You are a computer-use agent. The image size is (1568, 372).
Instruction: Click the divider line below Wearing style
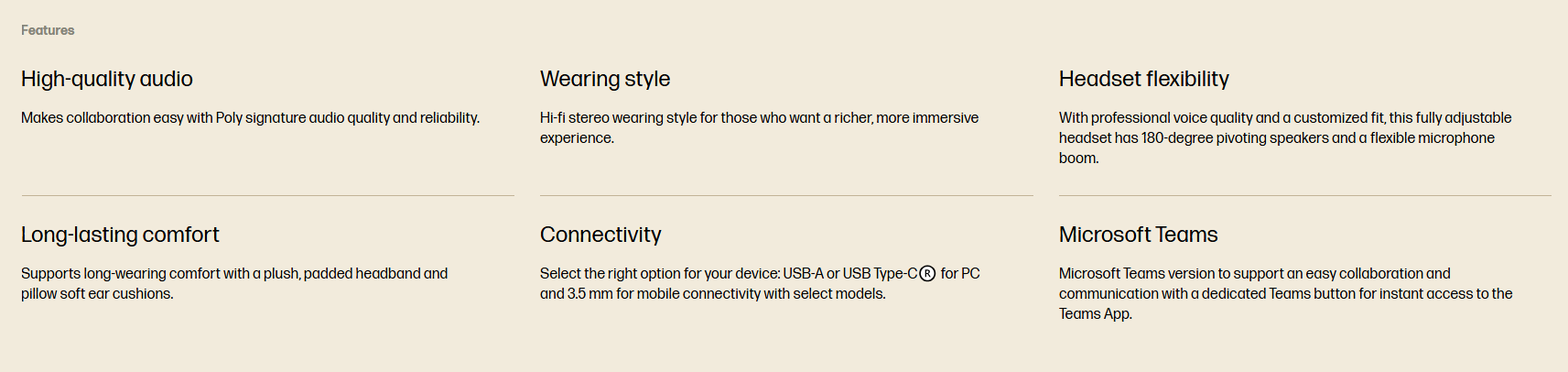(x=786, y=195)
